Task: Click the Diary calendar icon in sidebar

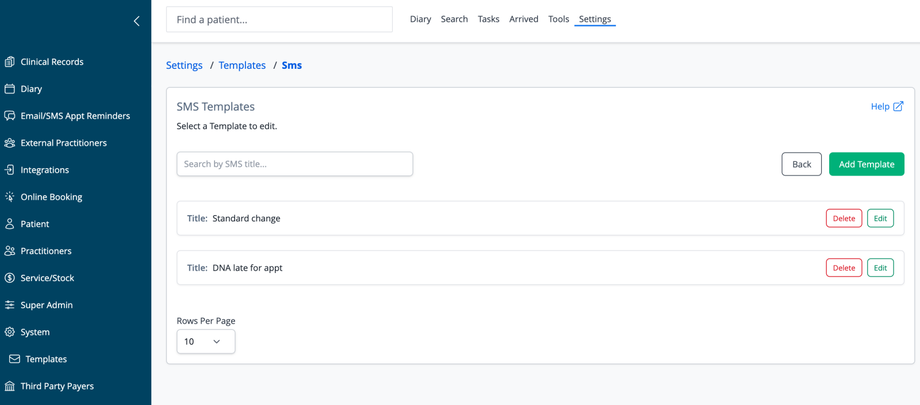Action: 10,89
